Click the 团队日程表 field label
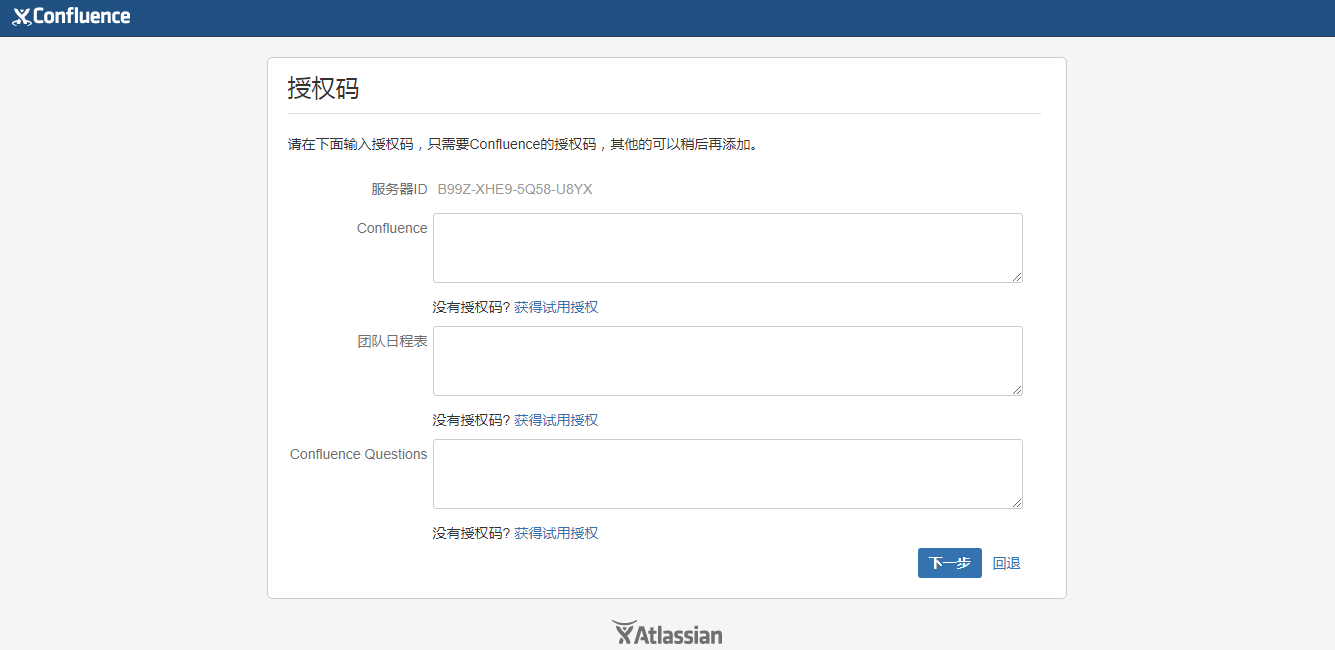 pyautogui.click(x=392, y=341)
